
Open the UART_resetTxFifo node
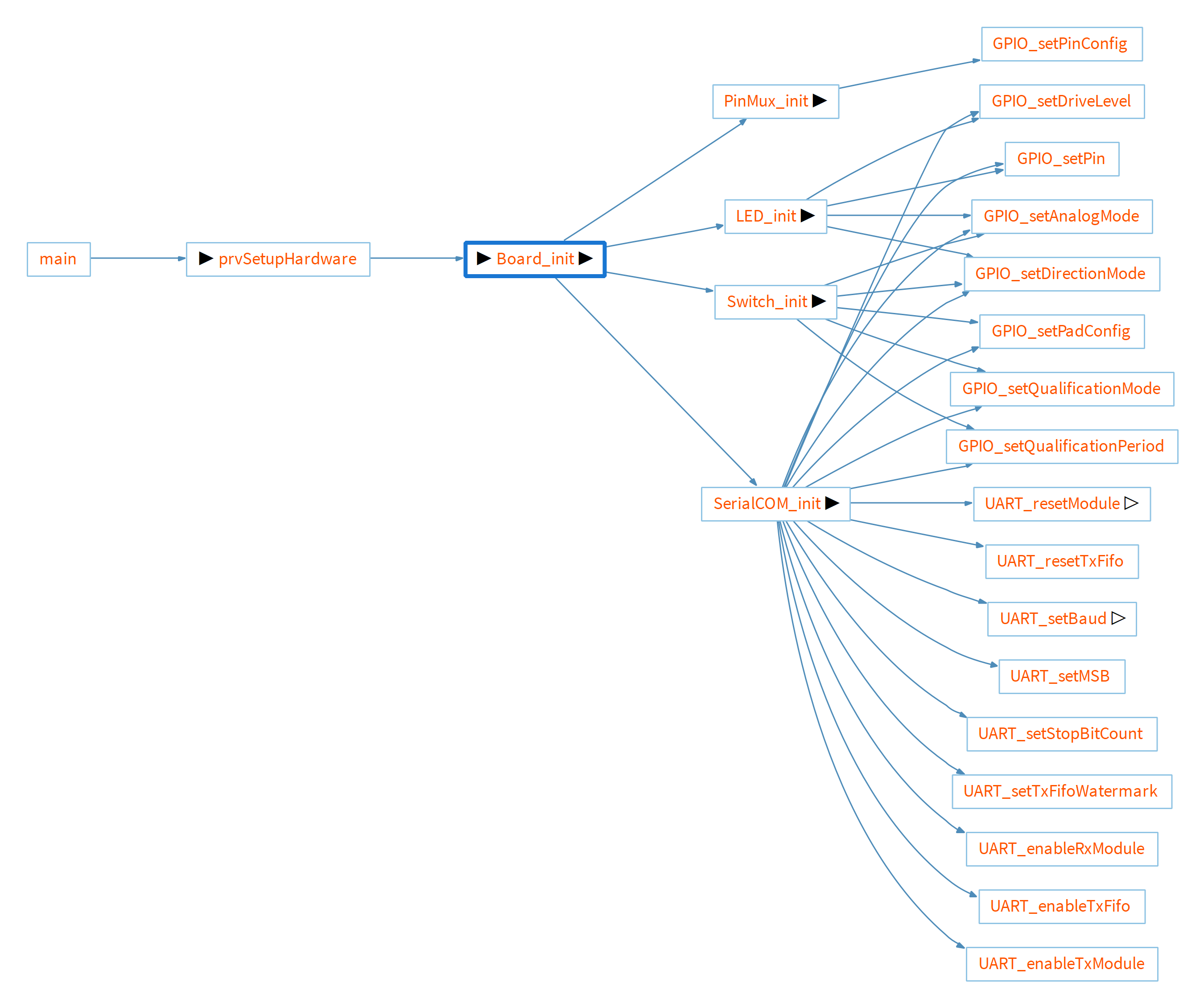coord(1060,561)
